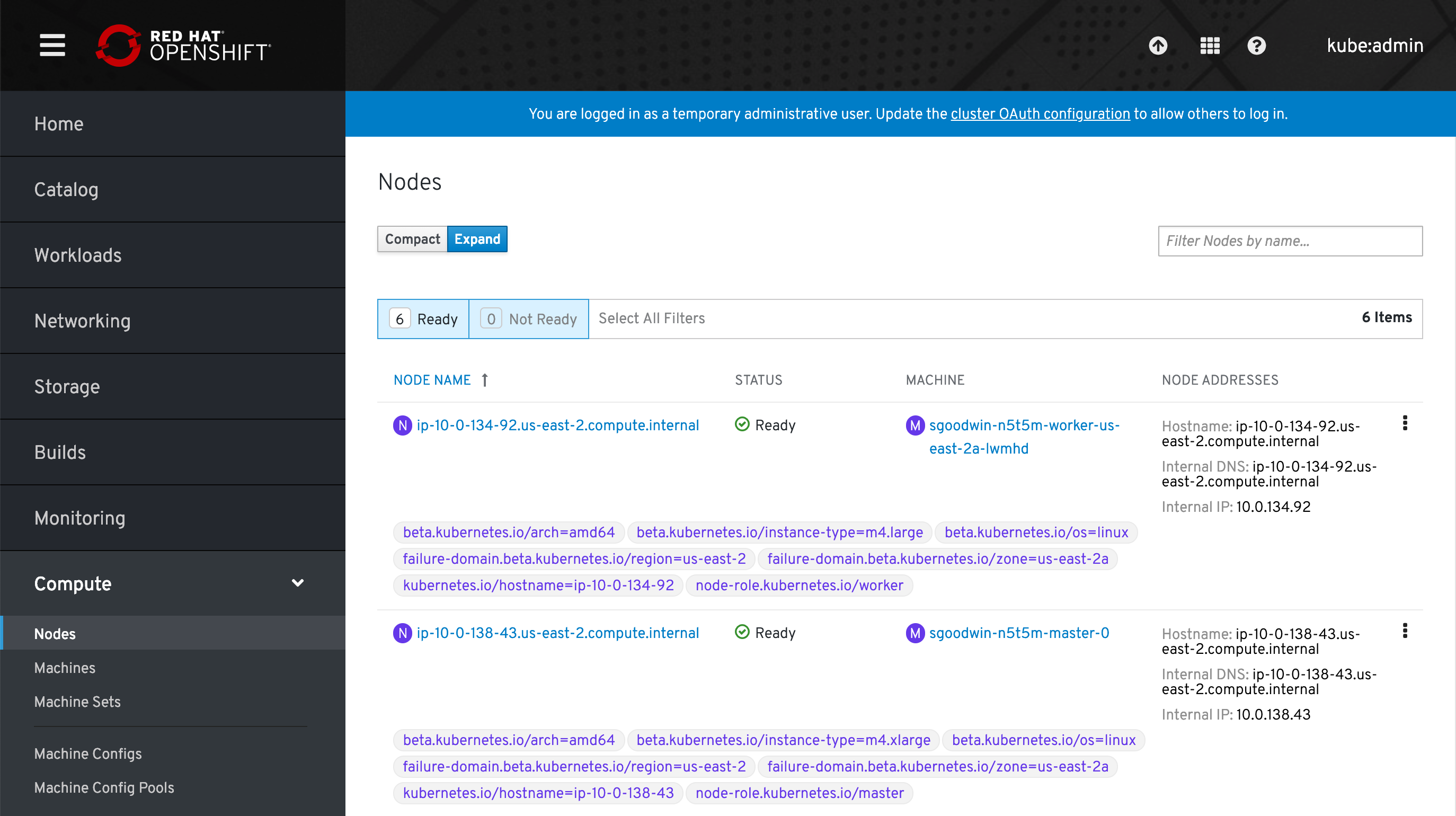Click the node-role.kubernetes.io/worker label
Viewport: 1456px width, 816px height.
[798, 585]
